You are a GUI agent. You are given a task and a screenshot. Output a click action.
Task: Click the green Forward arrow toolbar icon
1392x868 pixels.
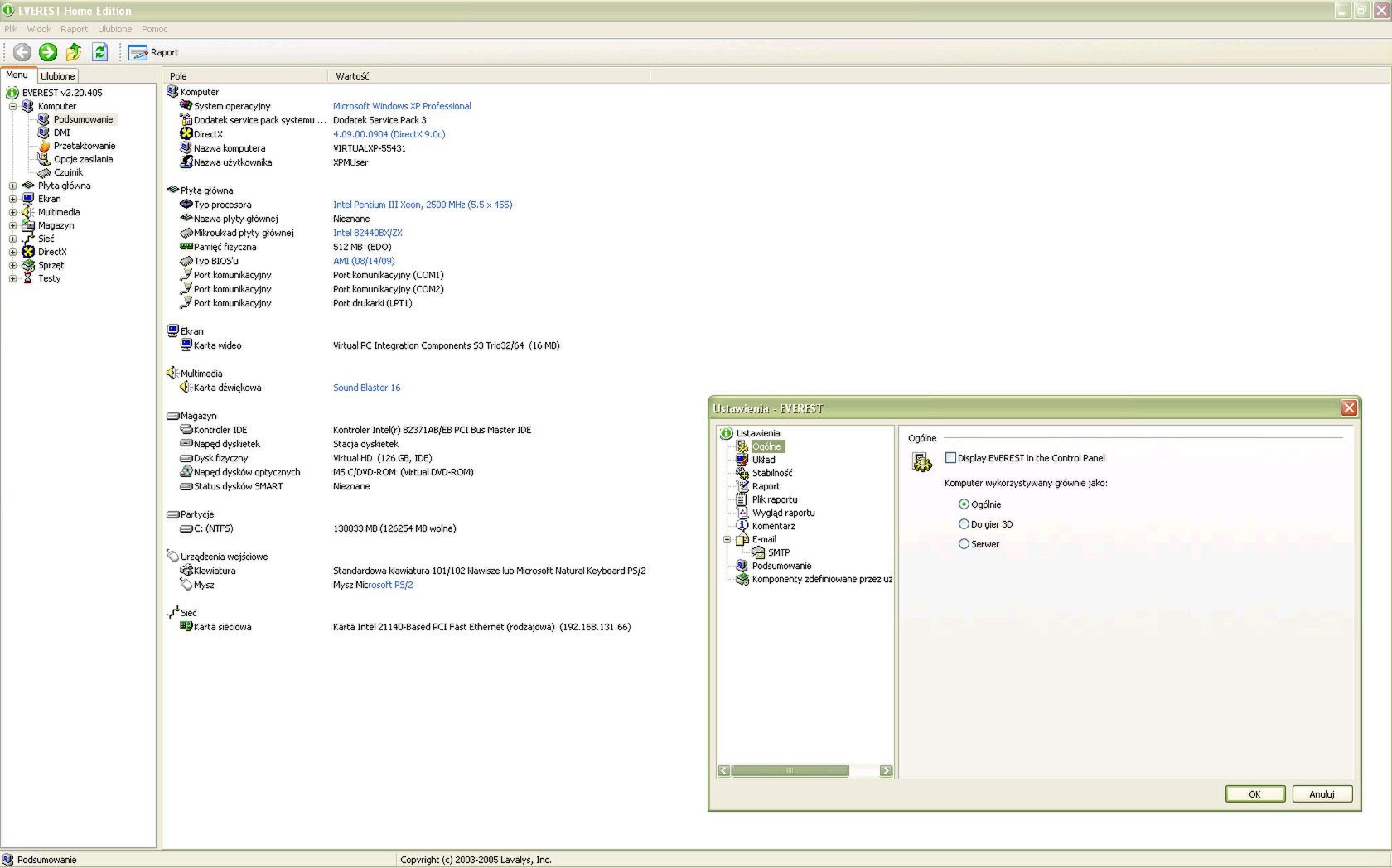coord(48,52)
